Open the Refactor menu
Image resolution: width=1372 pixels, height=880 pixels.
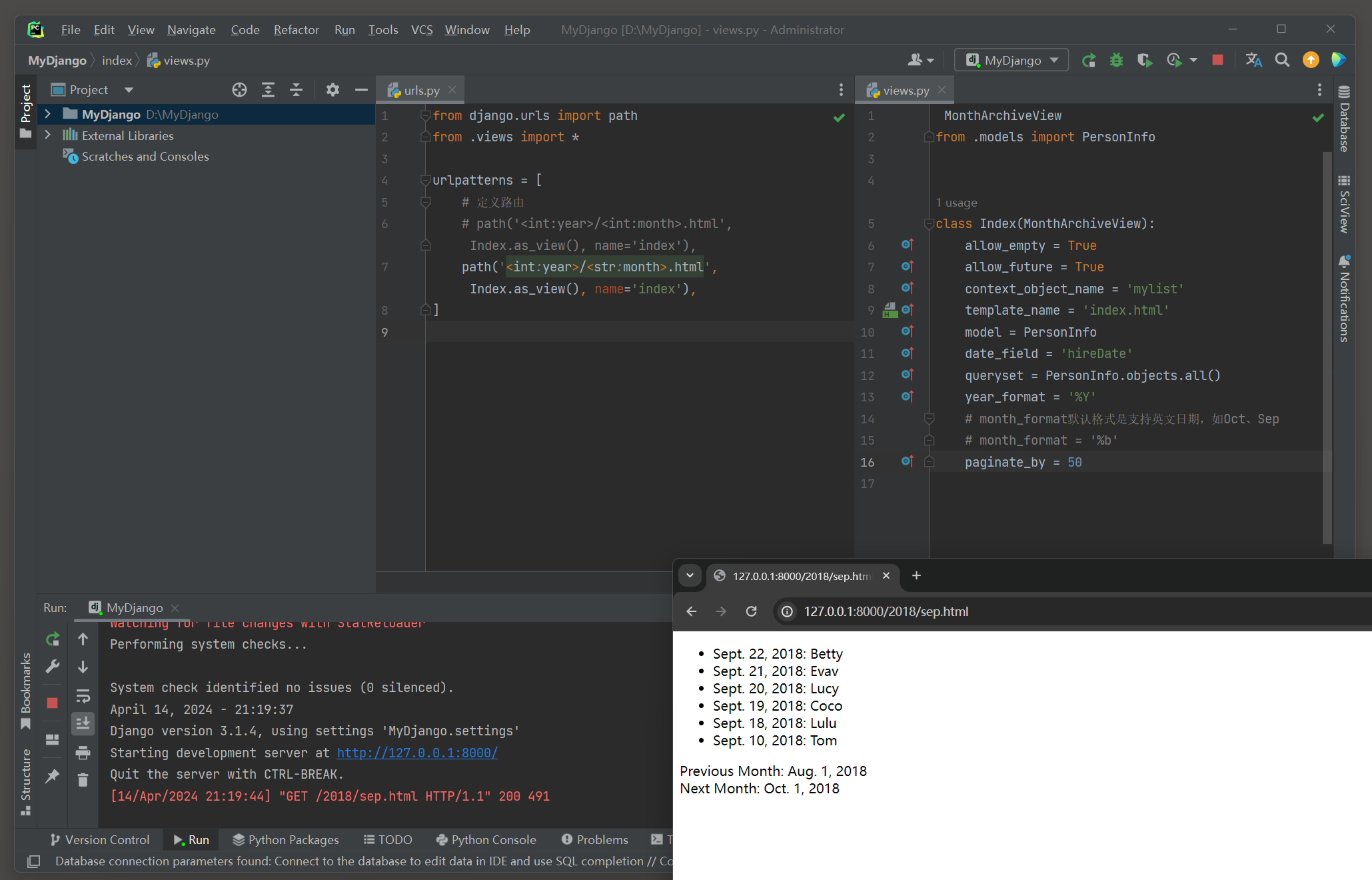click(296, 30)
